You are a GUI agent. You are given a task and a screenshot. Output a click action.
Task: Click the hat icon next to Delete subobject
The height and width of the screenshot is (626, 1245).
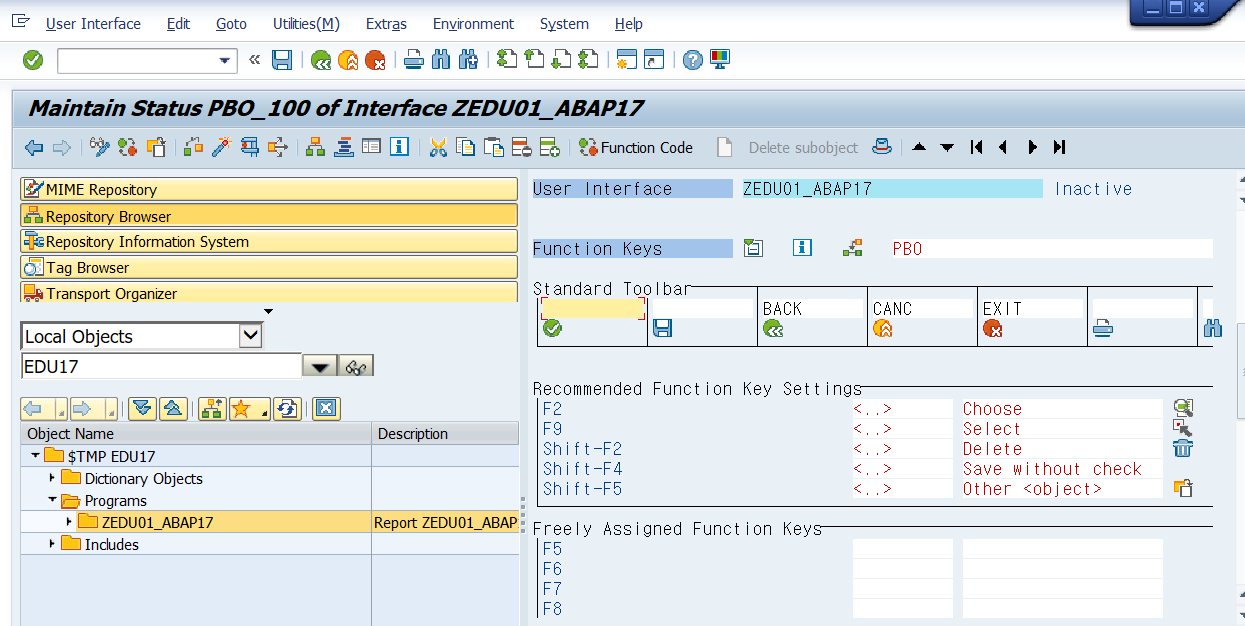pos(882,148)
